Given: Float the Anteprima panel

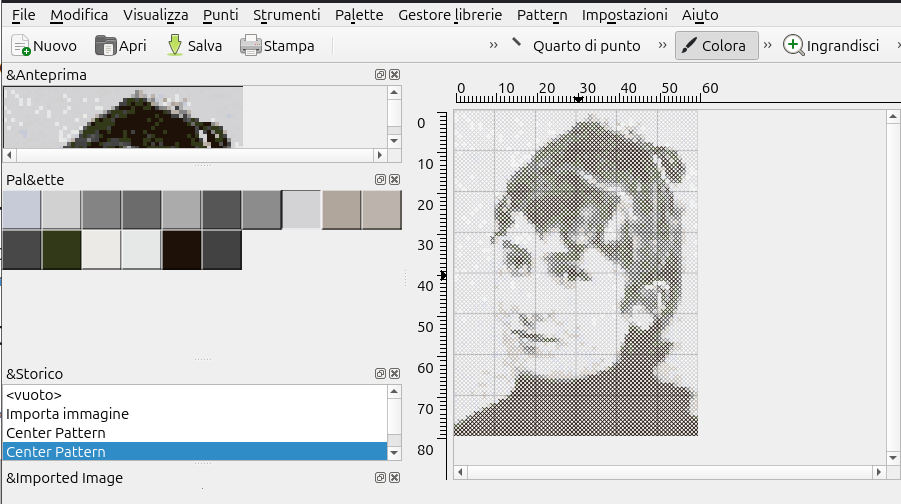Looking at the screenshot, I should 380,75.
